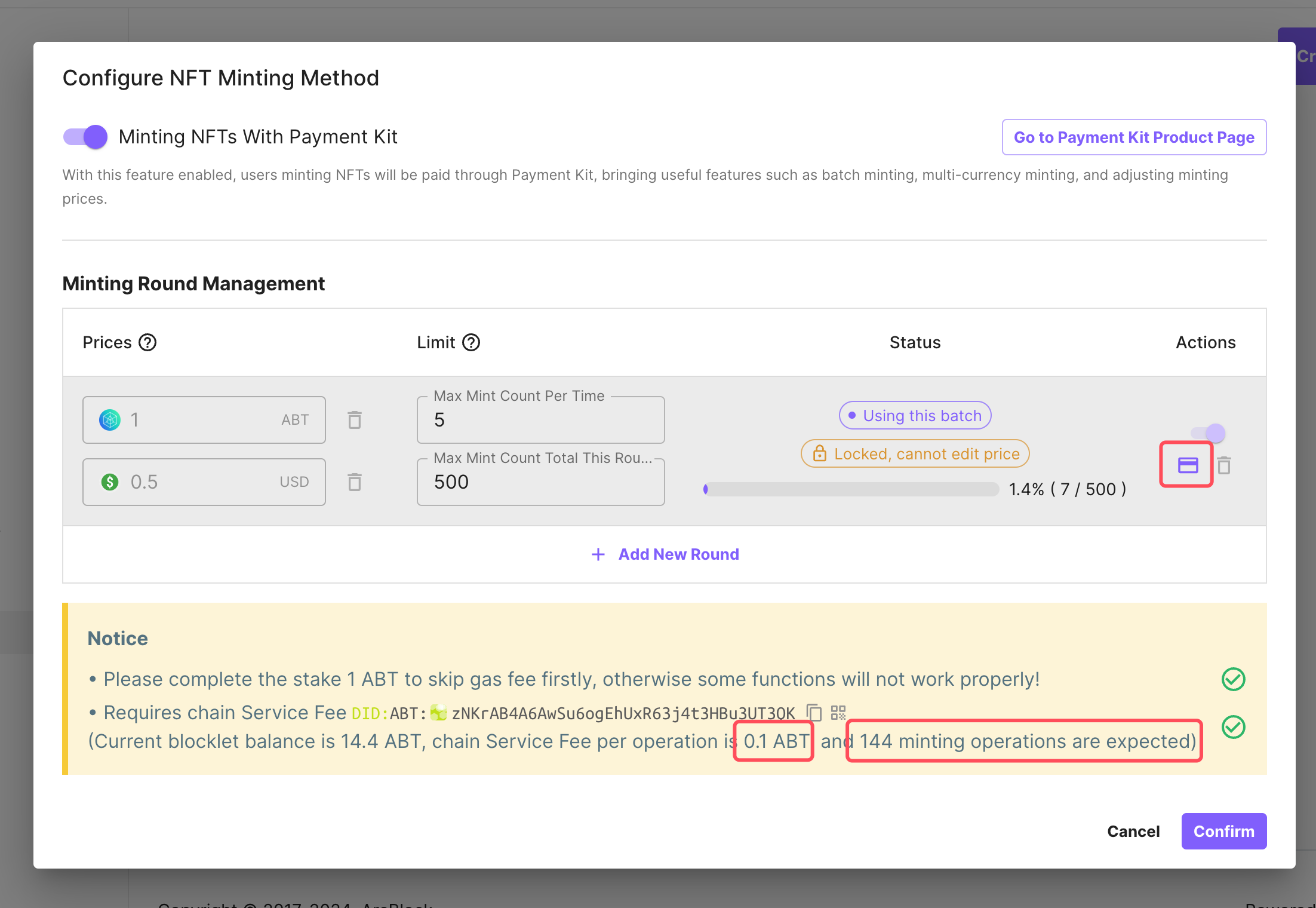Copy the DID address icon
This screenshot has width=1316, height=908.
coord(814,713)
